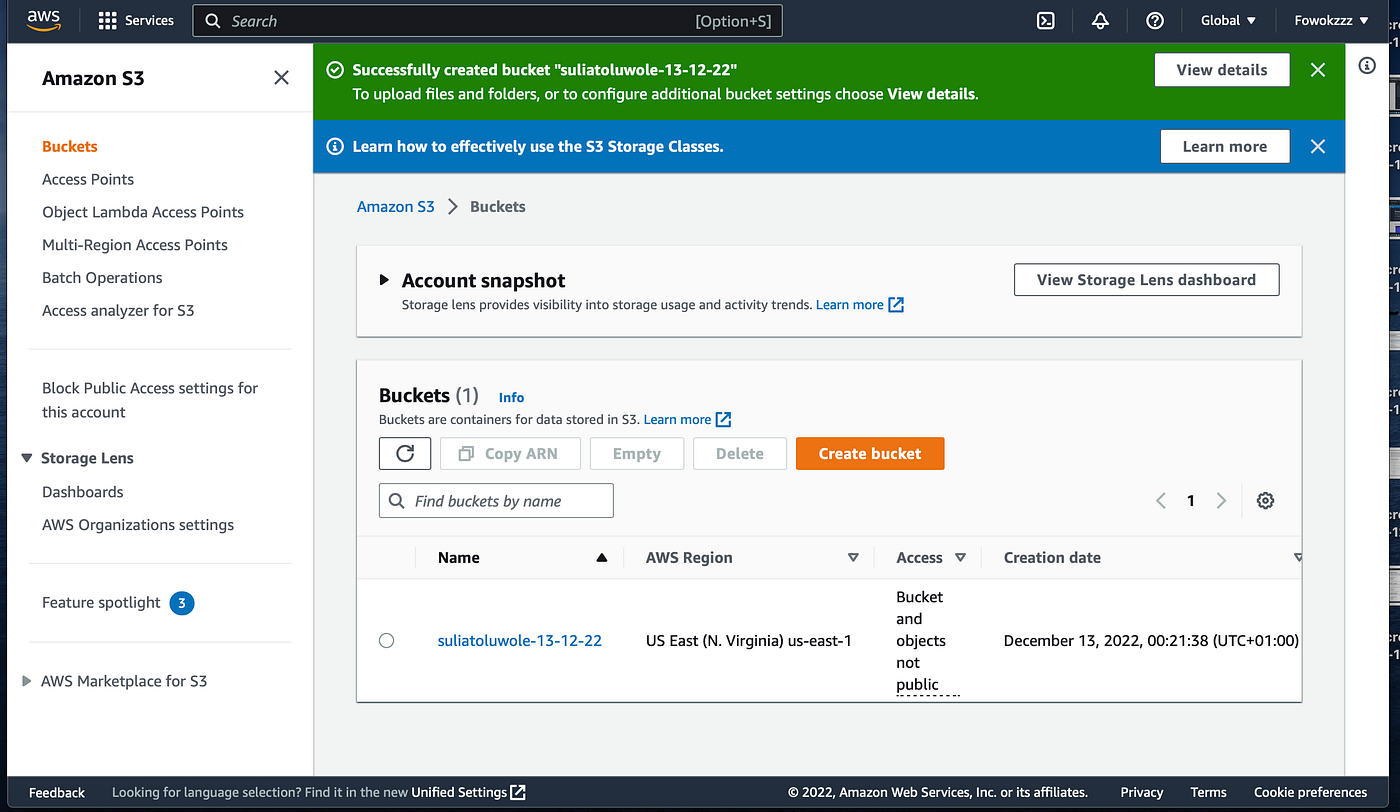Close the Amazon S3 sidebar panel

pos(282,78)
